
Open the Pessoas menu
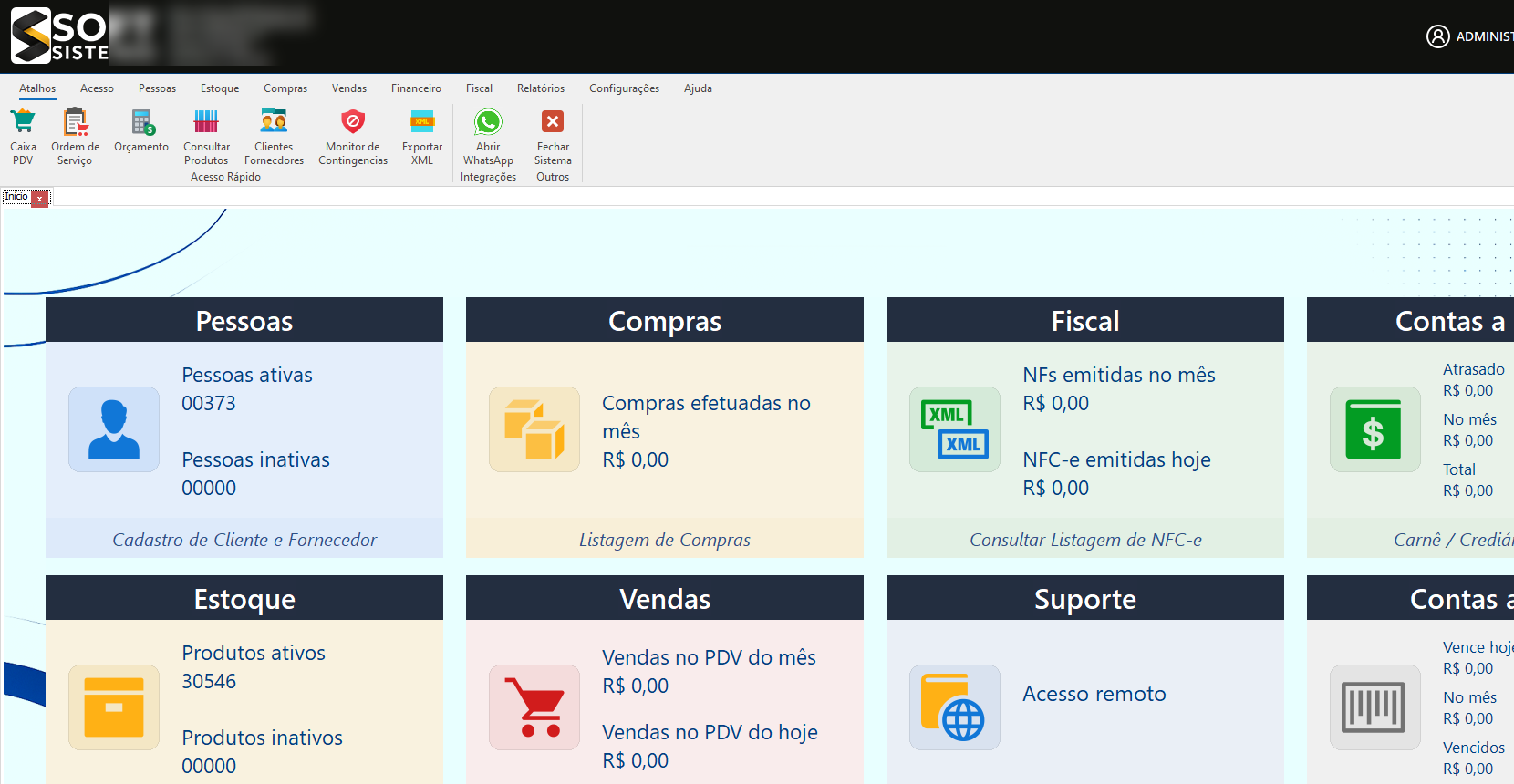(157, 88)
